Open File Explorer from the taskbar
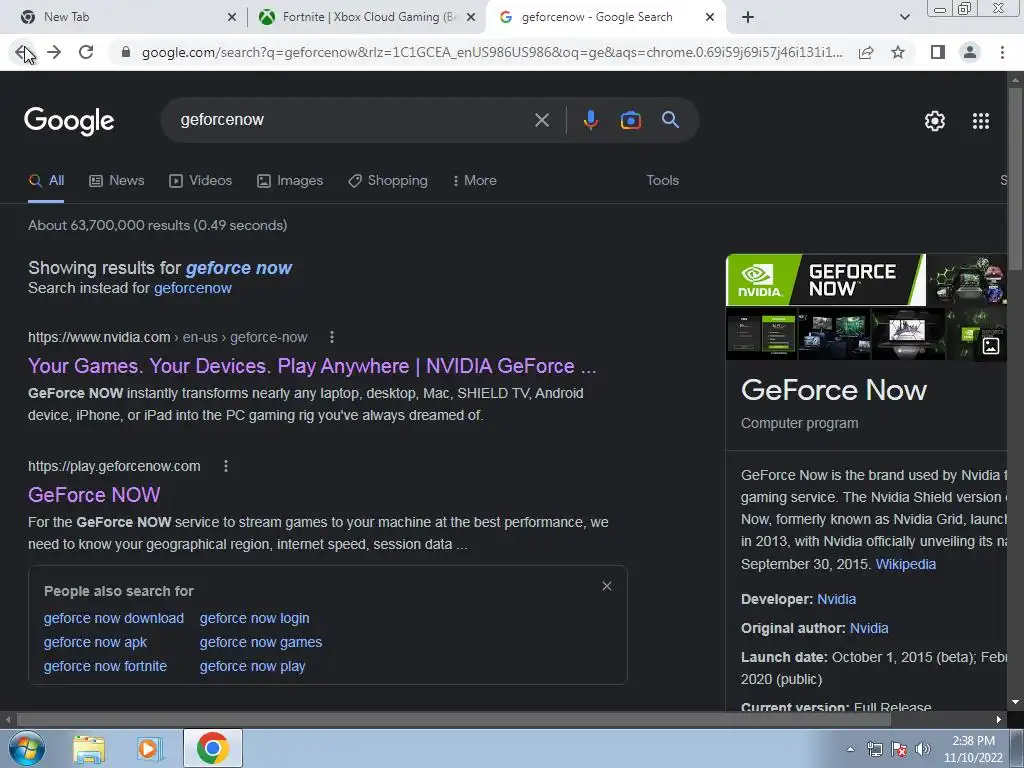 (89, 749)
